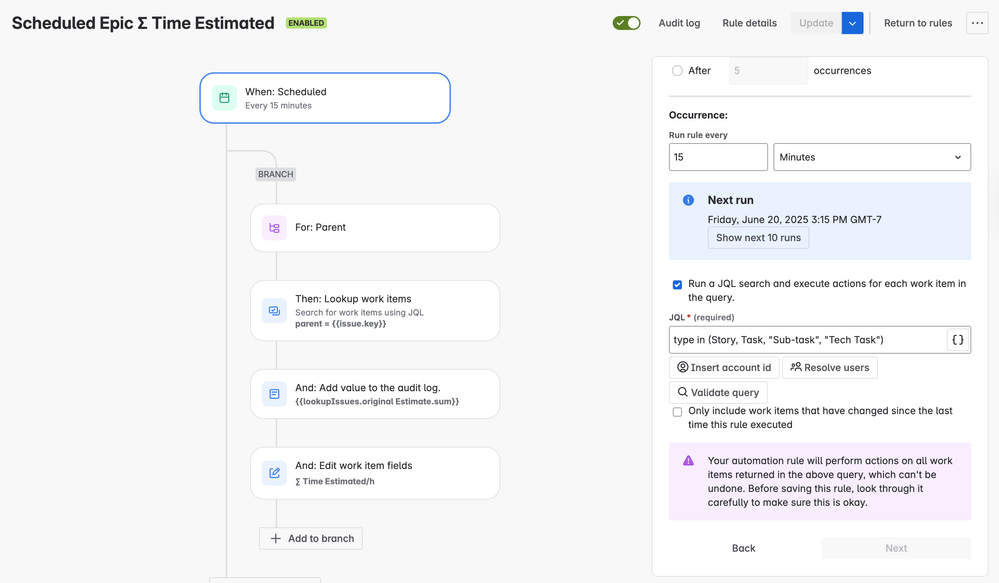This screenshot has width=999, height=583.
Task: Open the Minutes interval unit dropdown
Action: pyautogui.click(x=872, y=157)
